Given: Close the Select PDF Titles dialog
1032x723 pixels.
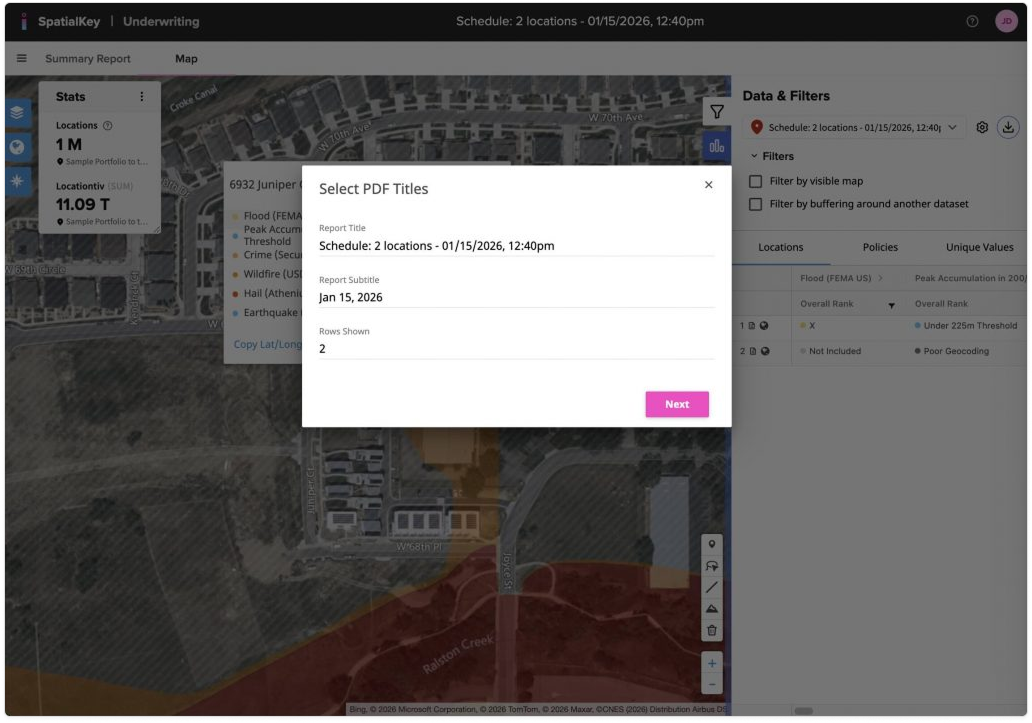Looking at the screenshot, I should (708, 185).
